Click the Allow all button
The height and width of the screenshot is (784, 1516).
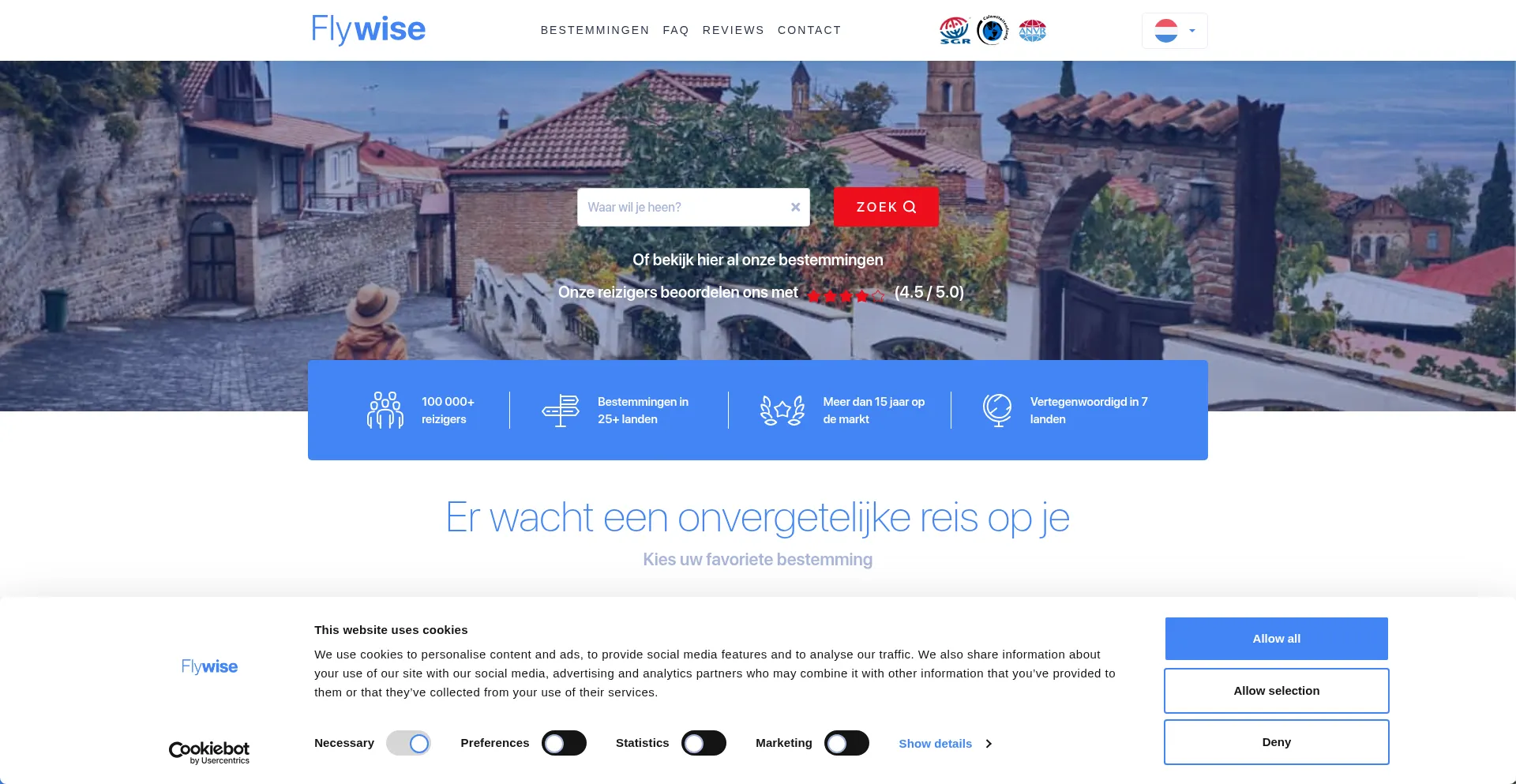point(1275,638)
